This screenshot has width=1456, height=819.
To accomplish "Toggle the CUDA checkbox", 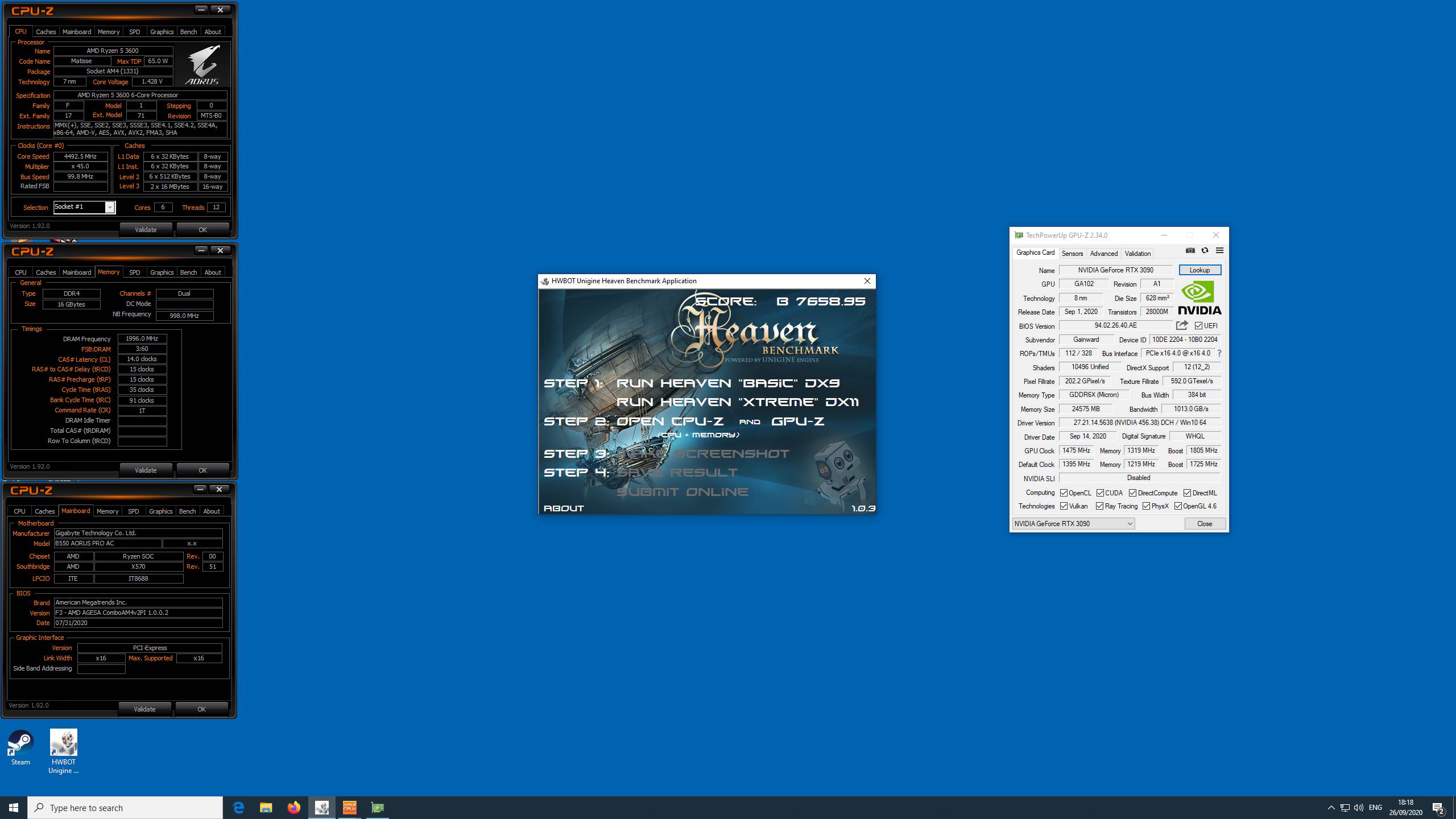I will point(1100,493).
